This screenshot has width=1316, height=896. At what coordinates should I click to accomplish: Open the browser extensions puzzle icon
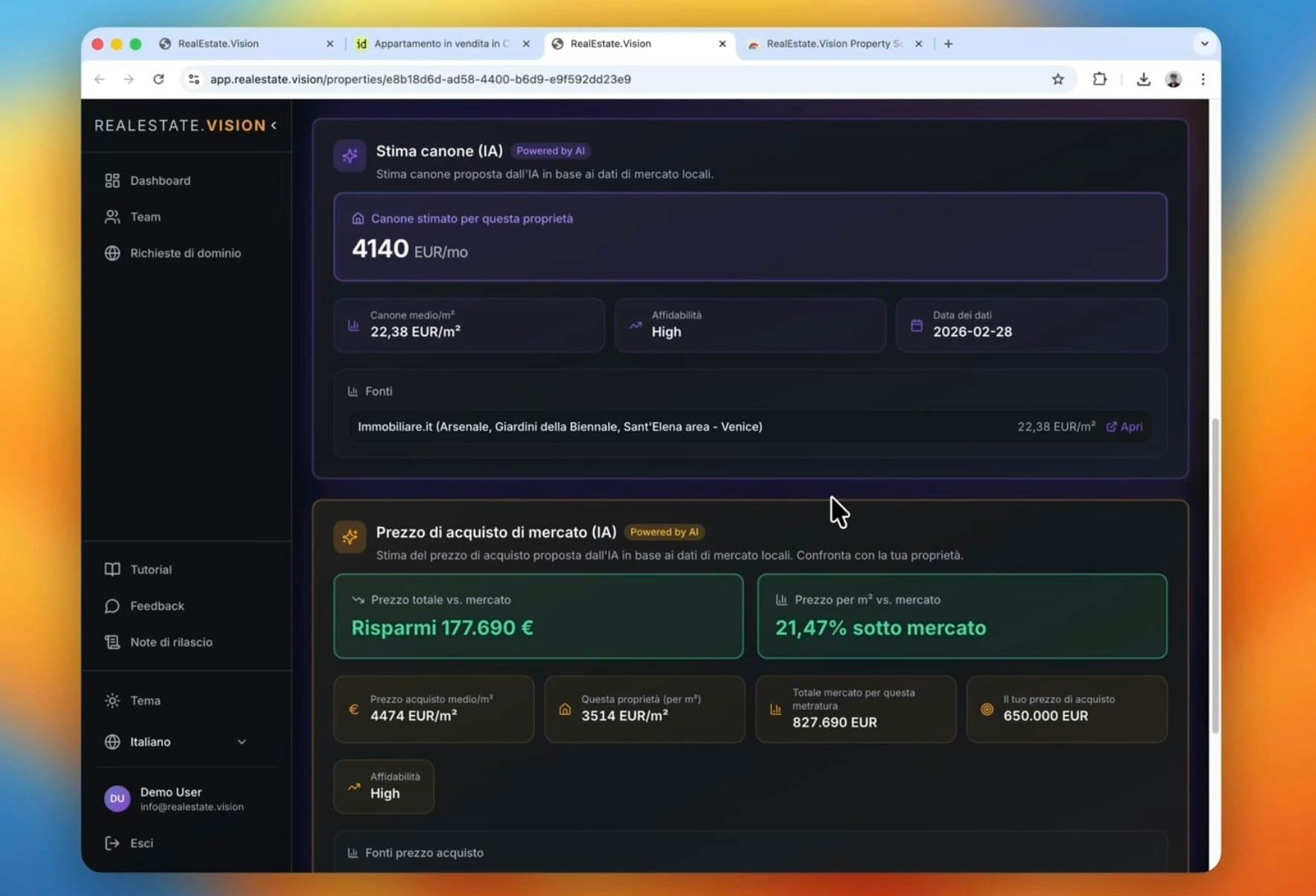point(1100,79)
